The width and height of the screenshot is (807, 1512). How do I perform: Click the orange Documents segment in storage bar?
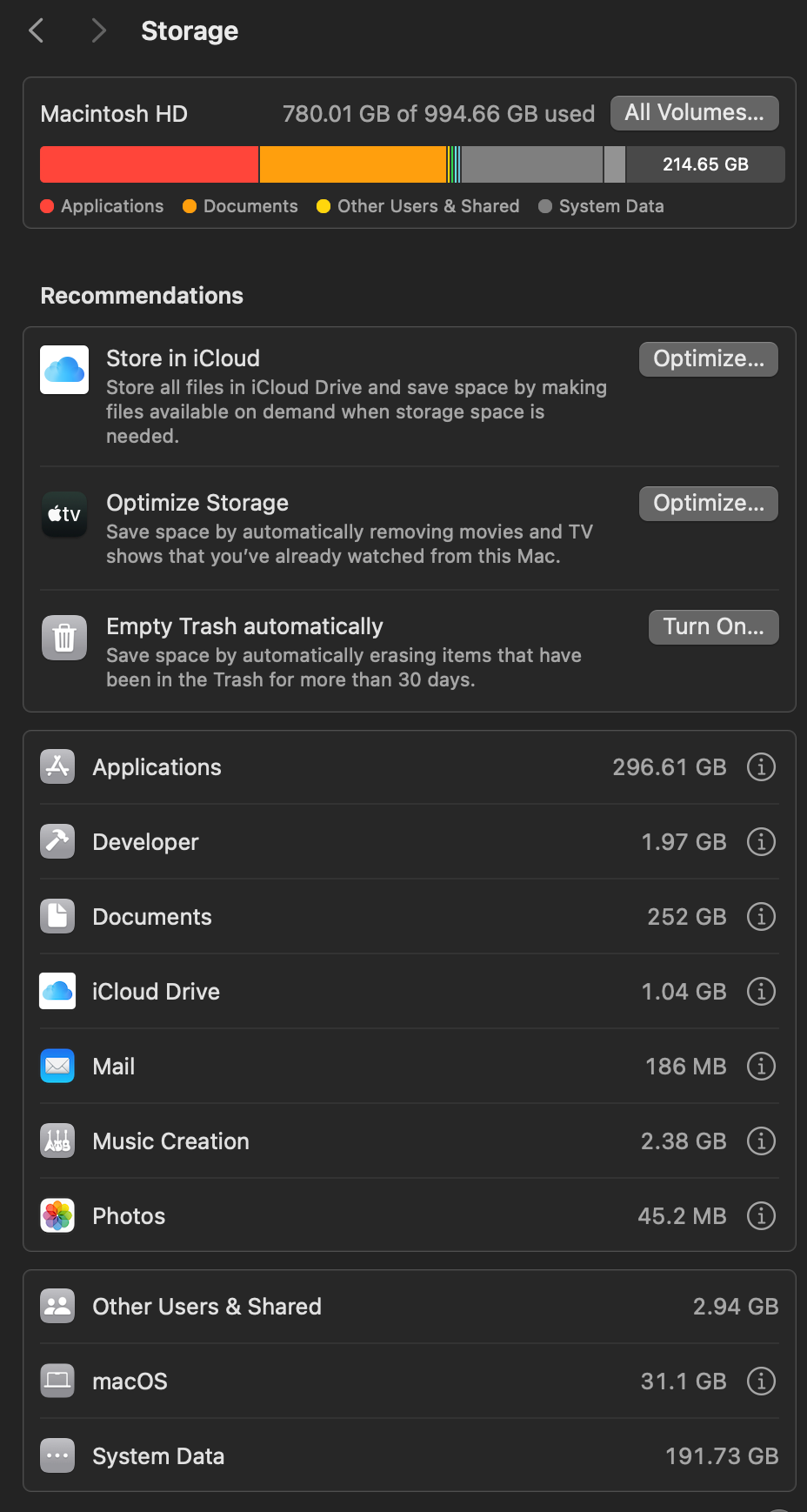point(352,164)
